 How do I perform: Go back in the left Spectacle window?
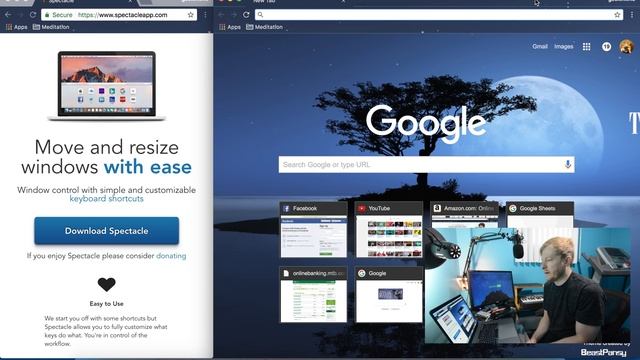(x=8, y=15)
